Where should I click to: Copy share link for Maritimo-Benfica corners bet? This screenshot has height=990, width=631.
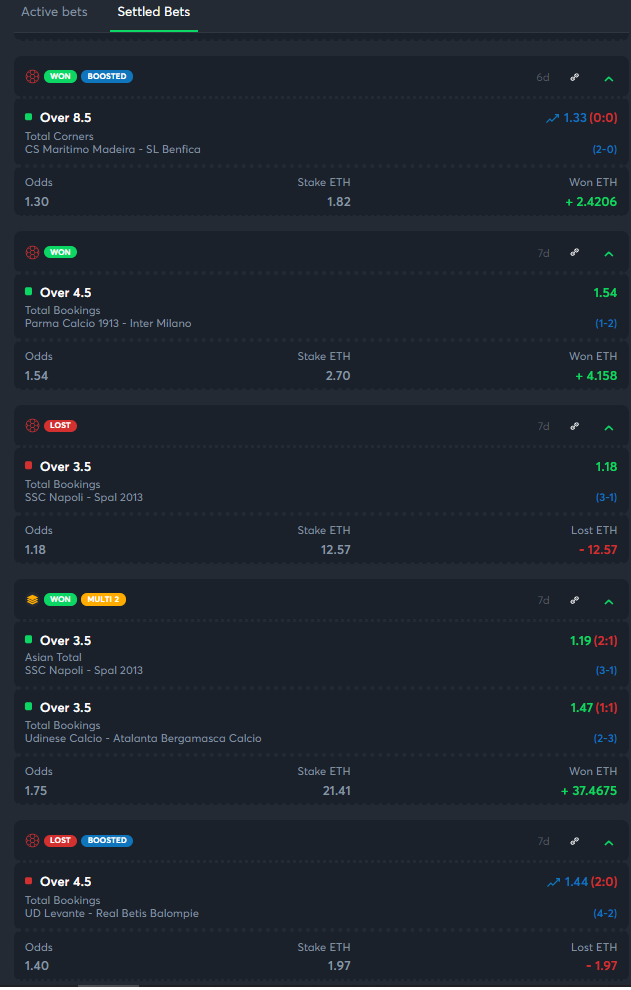(575, 77)
